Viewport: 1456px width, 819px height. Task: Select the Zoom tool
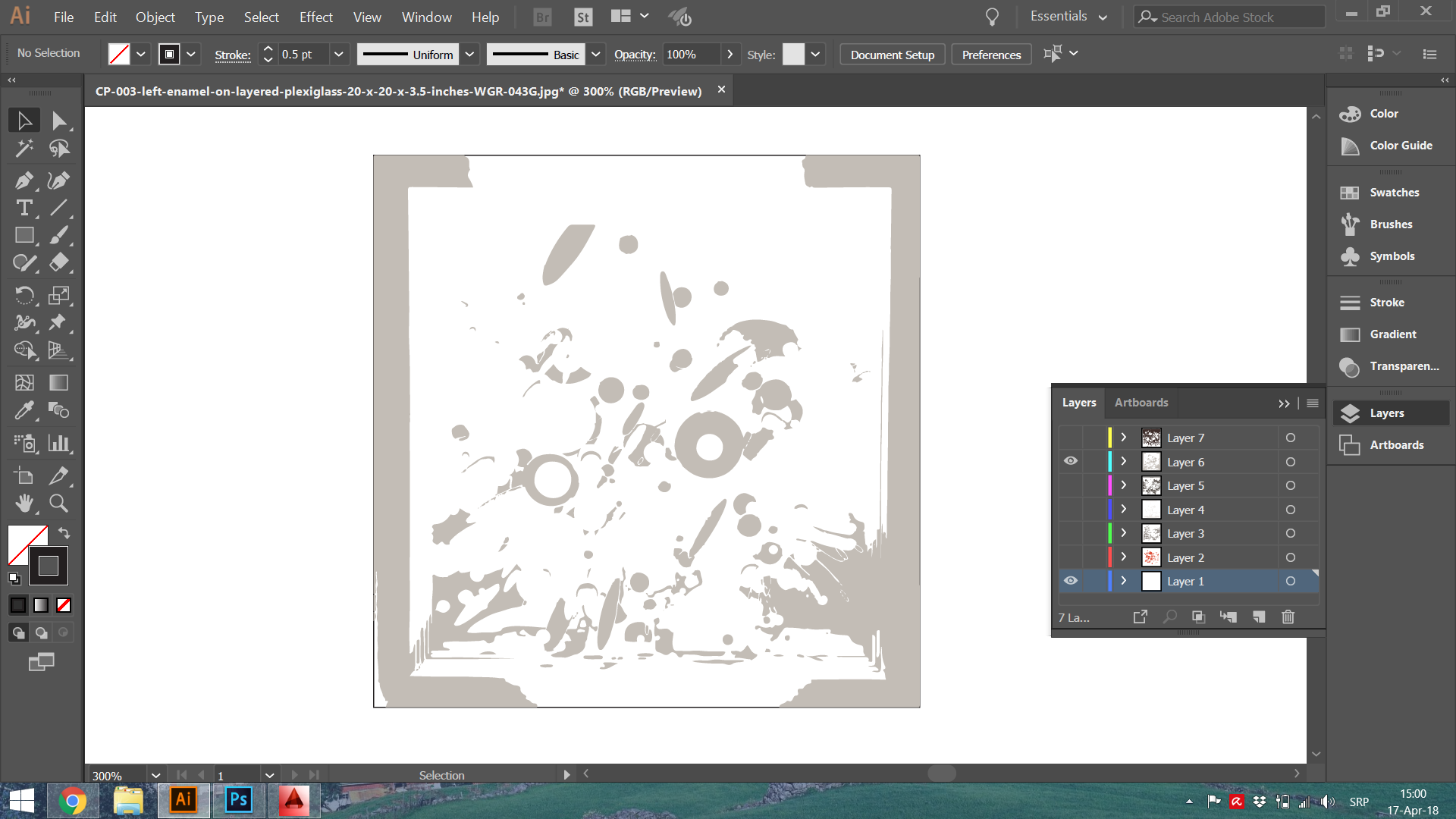(x=58, y=504)
